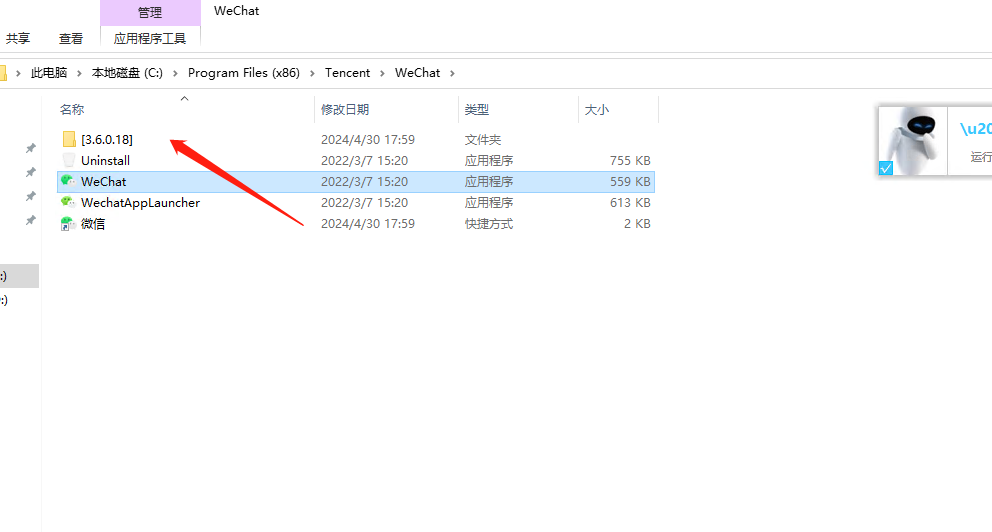Click the bottom pin icon in the sidebar
The height and width of the screenshot is (532, 992).
[x=30, y=220]
